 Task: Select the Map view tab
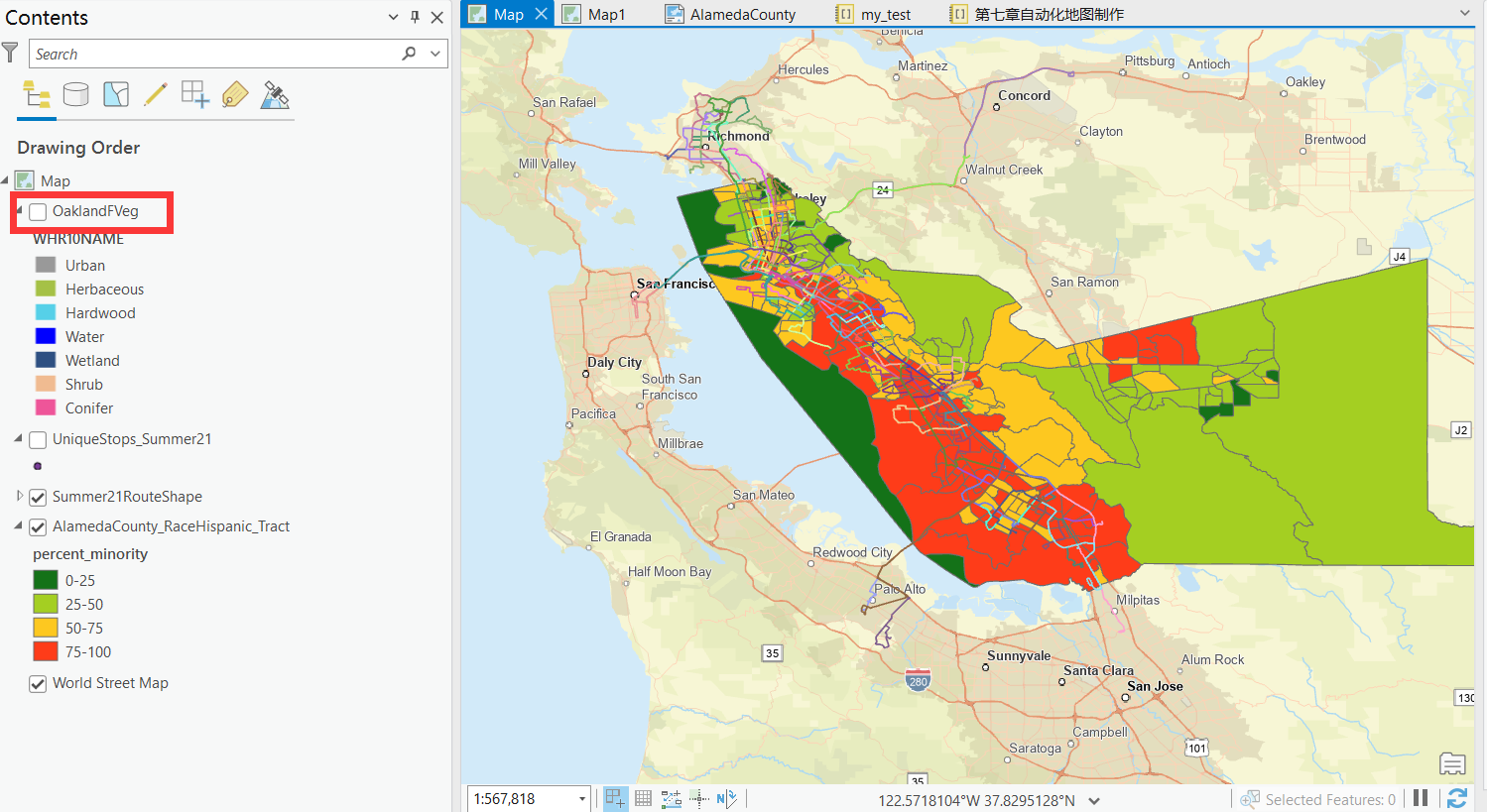508,14
